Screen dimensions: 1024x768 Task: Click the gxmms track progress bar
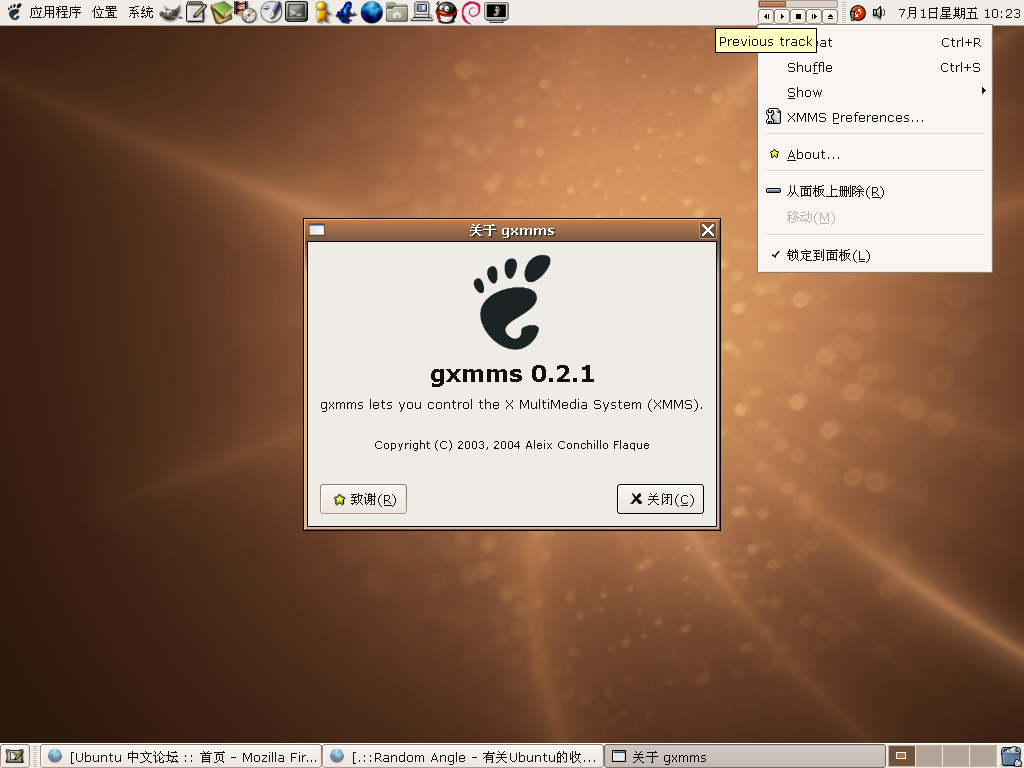tap(798, 5)
